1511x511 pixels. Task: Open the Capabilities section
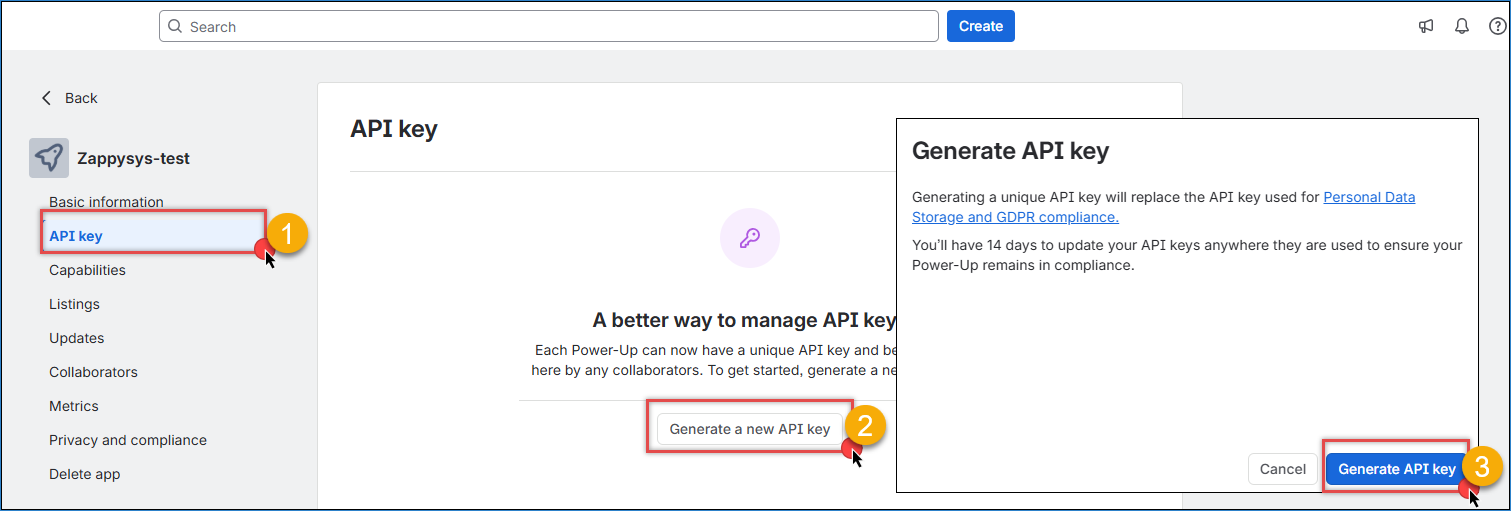87,270
